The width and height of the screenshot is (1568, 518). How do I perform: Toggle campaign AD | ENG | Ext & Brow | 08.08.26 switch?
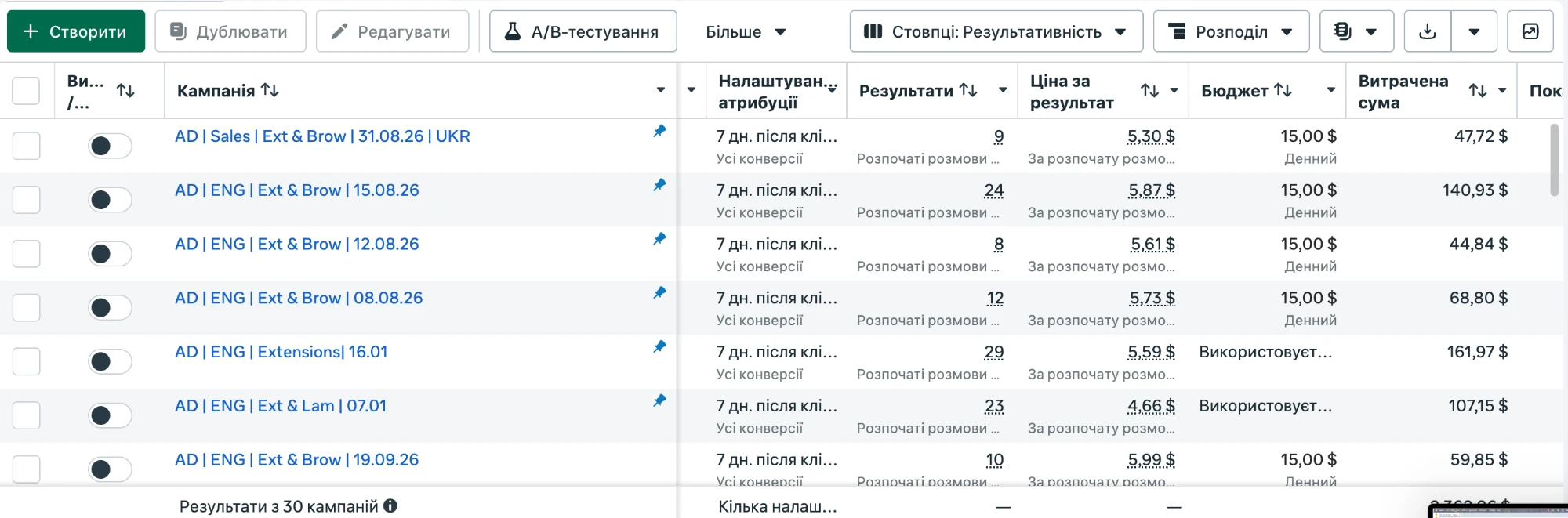[110, 307]
